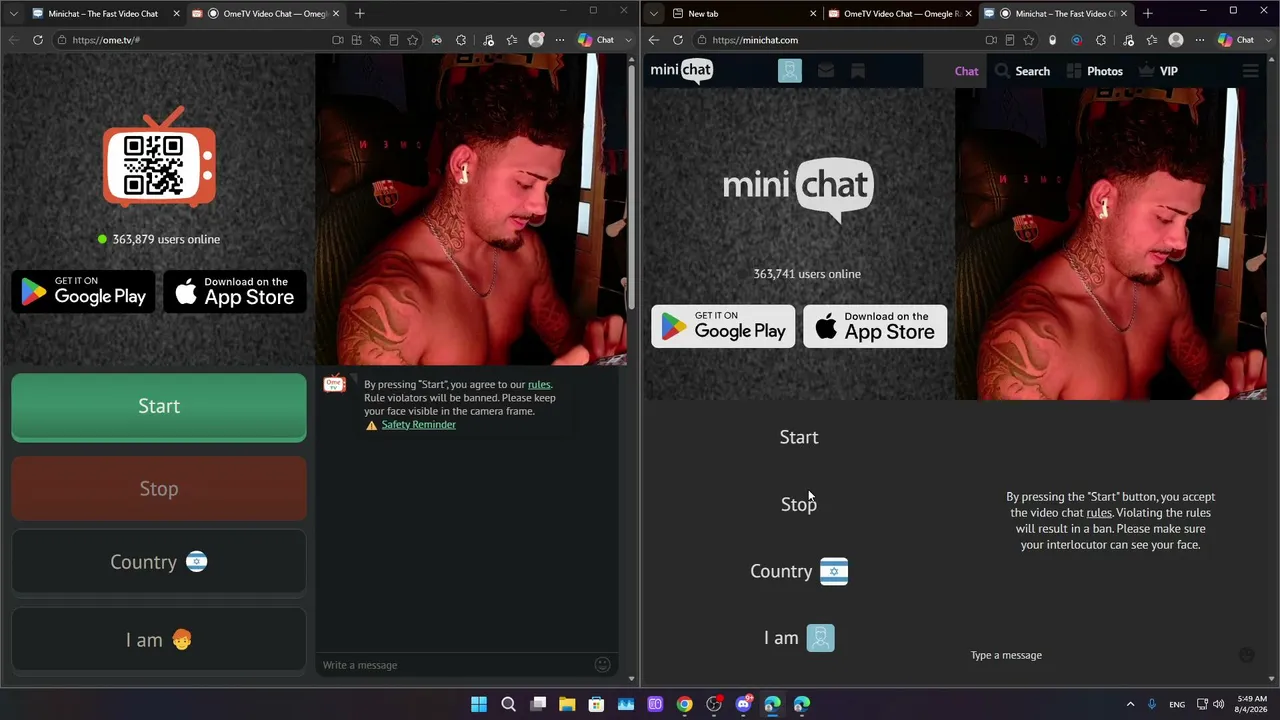The image size is (1280, 720).
Task: Open the Copilot Chat button in the right browser
Action: (1236, 40)
